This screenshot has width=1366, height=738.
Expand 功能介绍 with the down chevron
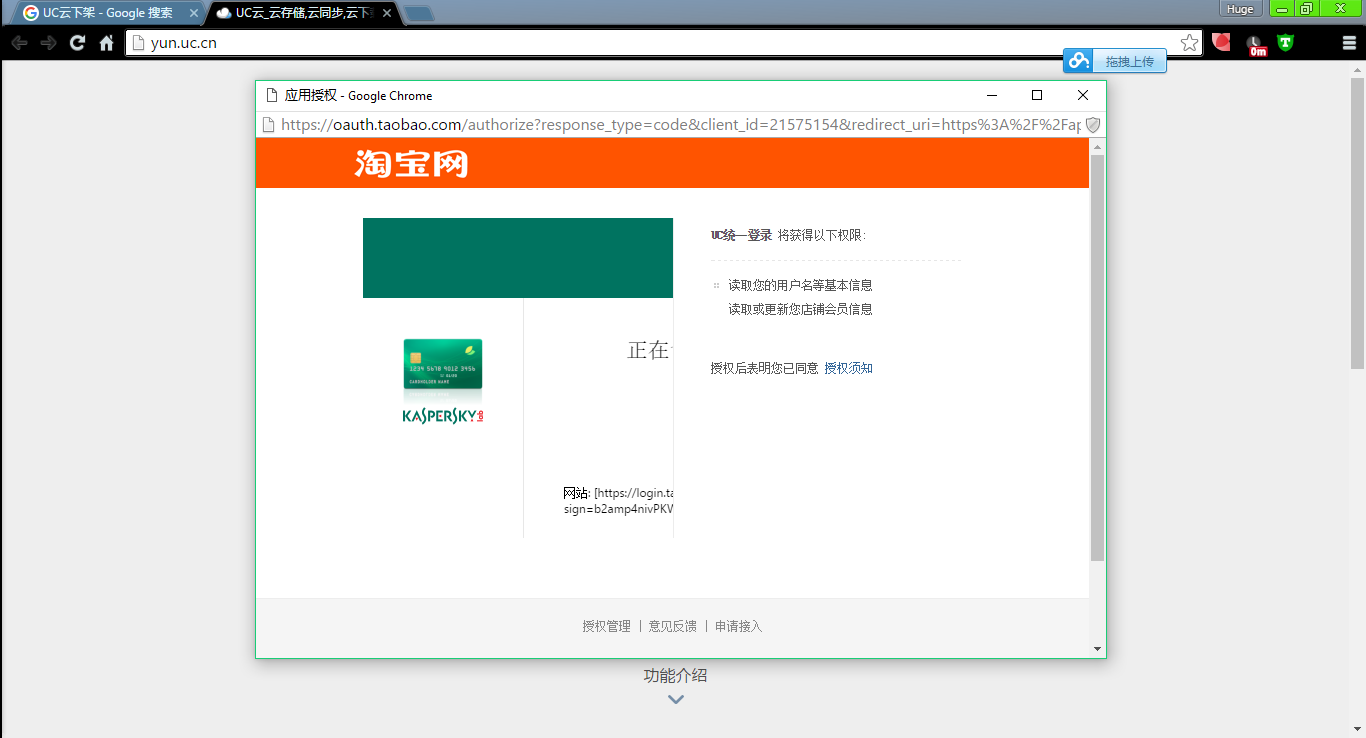(676, 699)
